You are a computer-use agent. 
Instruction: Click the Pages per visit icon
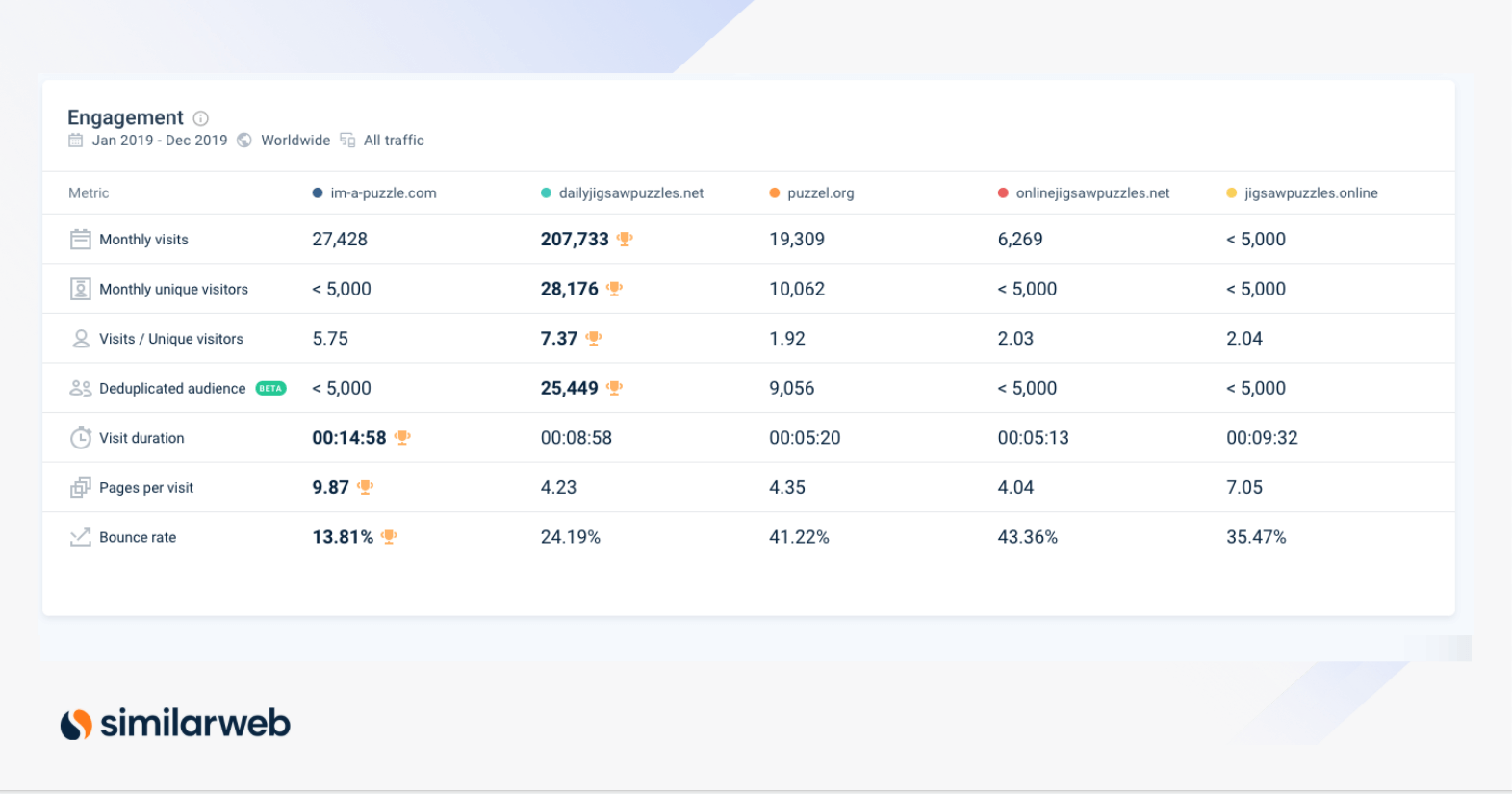pyautogui.click(x=81, y=488)
